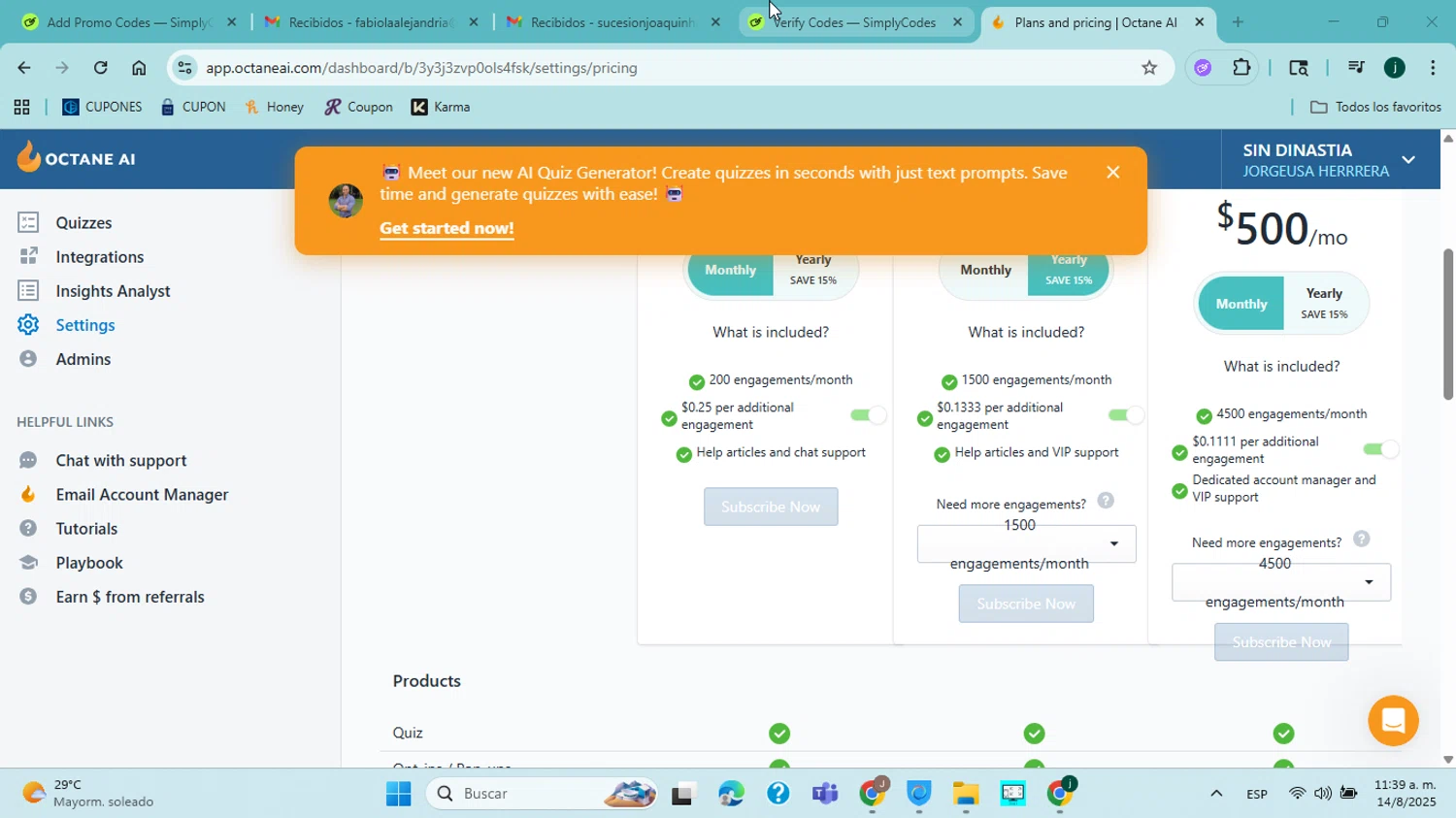1456x818 pixels.
Task: Switch to Recibidos sucesionjoaquinh Gmail tab
Action: 612,21
